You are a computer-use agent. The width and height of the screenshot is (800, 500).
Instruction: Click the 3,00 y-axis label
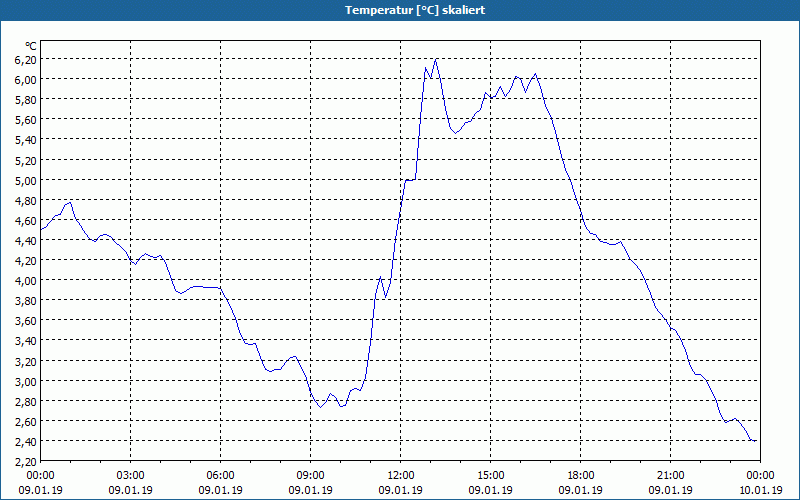(x=26, y=381)
